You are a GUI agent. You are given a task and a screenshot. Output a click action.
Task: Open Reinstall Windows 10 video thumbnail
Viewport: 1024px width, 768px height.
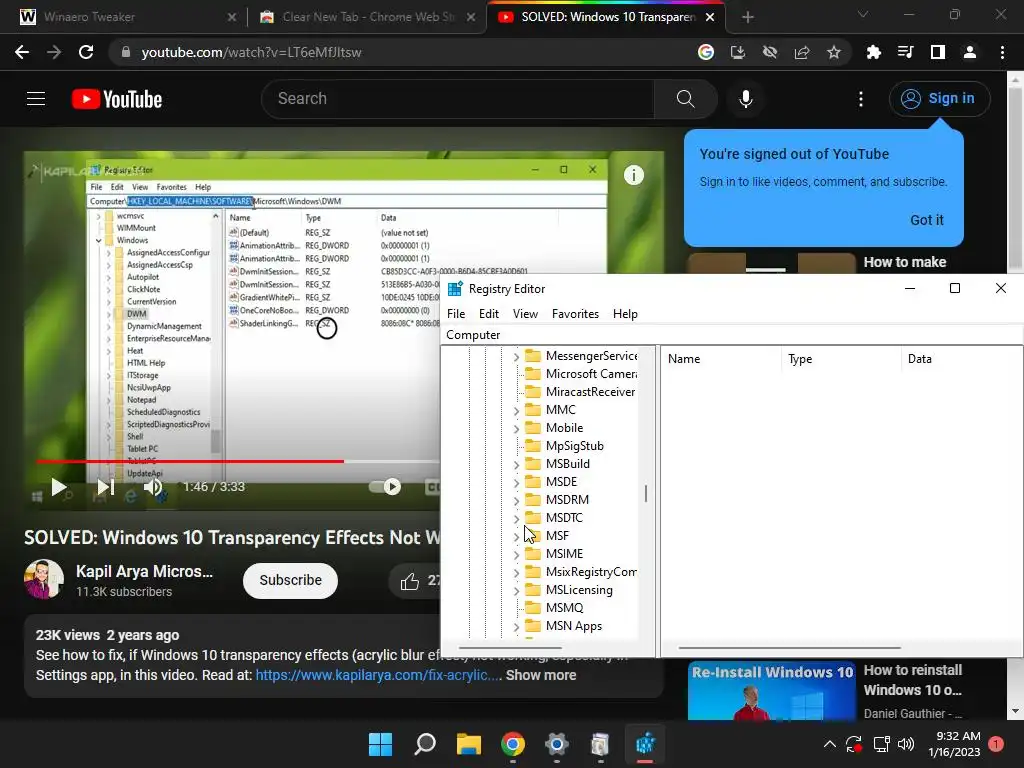pyautogui.click(x=772, y=691)
